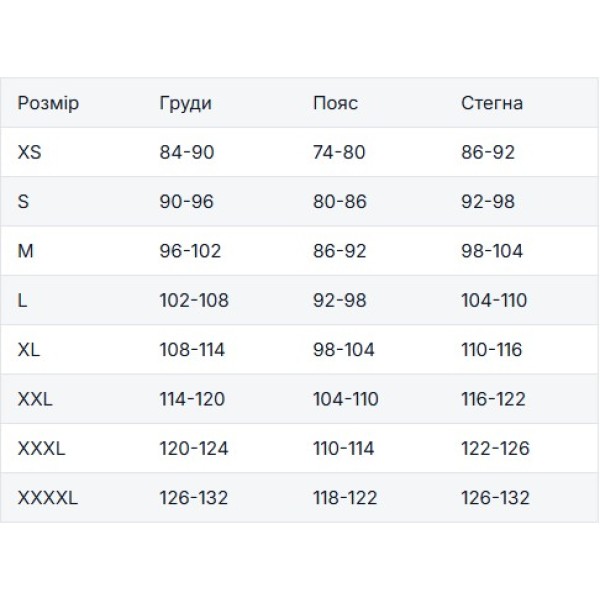Screen dimensions: 600x600
Task: Select chest value 90-96 for size S
Action: (x=187, y=202)
